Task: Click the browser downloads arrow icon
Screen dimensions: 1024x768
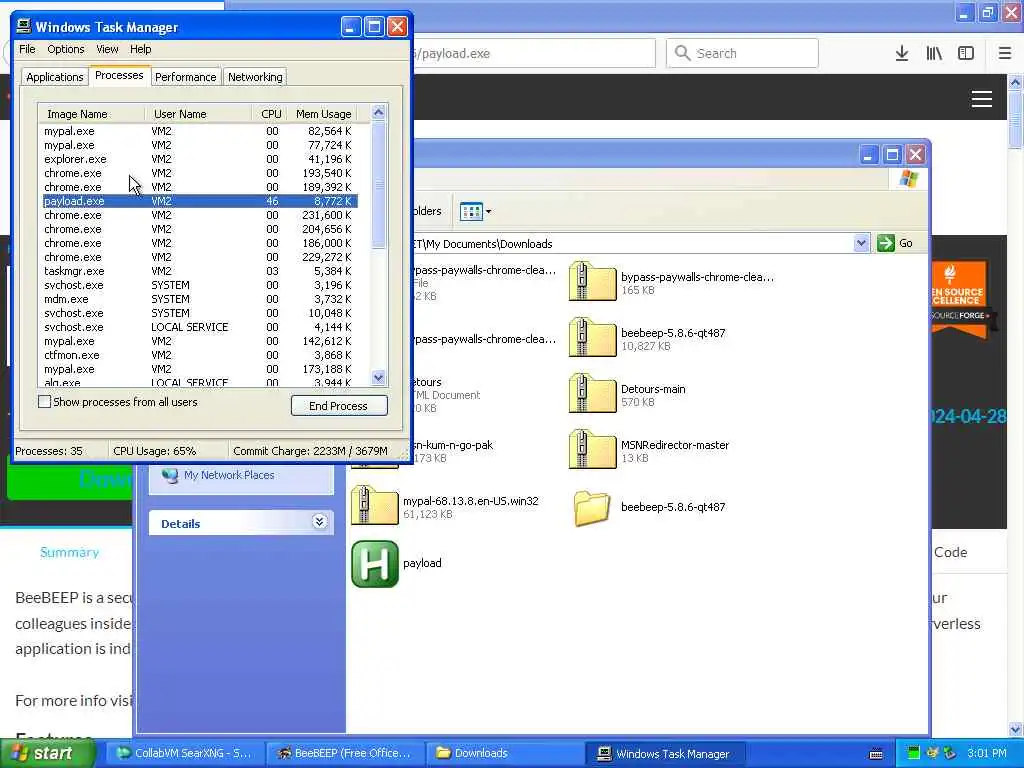Action: 902,54
